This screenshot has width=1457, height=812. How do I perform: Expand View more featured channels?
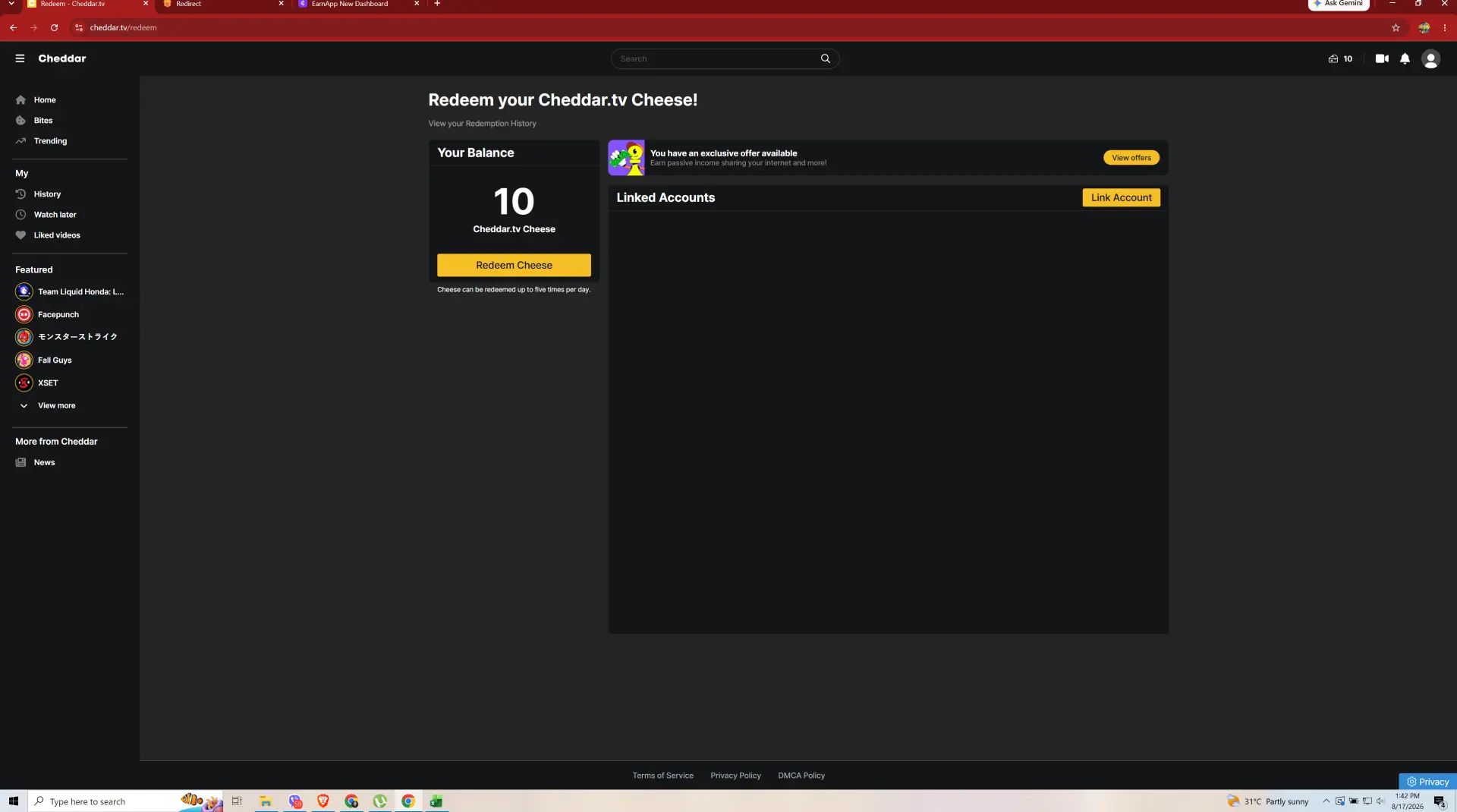coord(47,406)
